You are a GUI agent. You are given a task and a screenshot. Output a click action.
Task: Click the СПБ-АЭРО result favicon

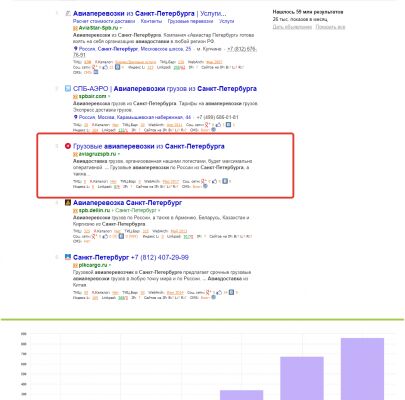(68, 89)
